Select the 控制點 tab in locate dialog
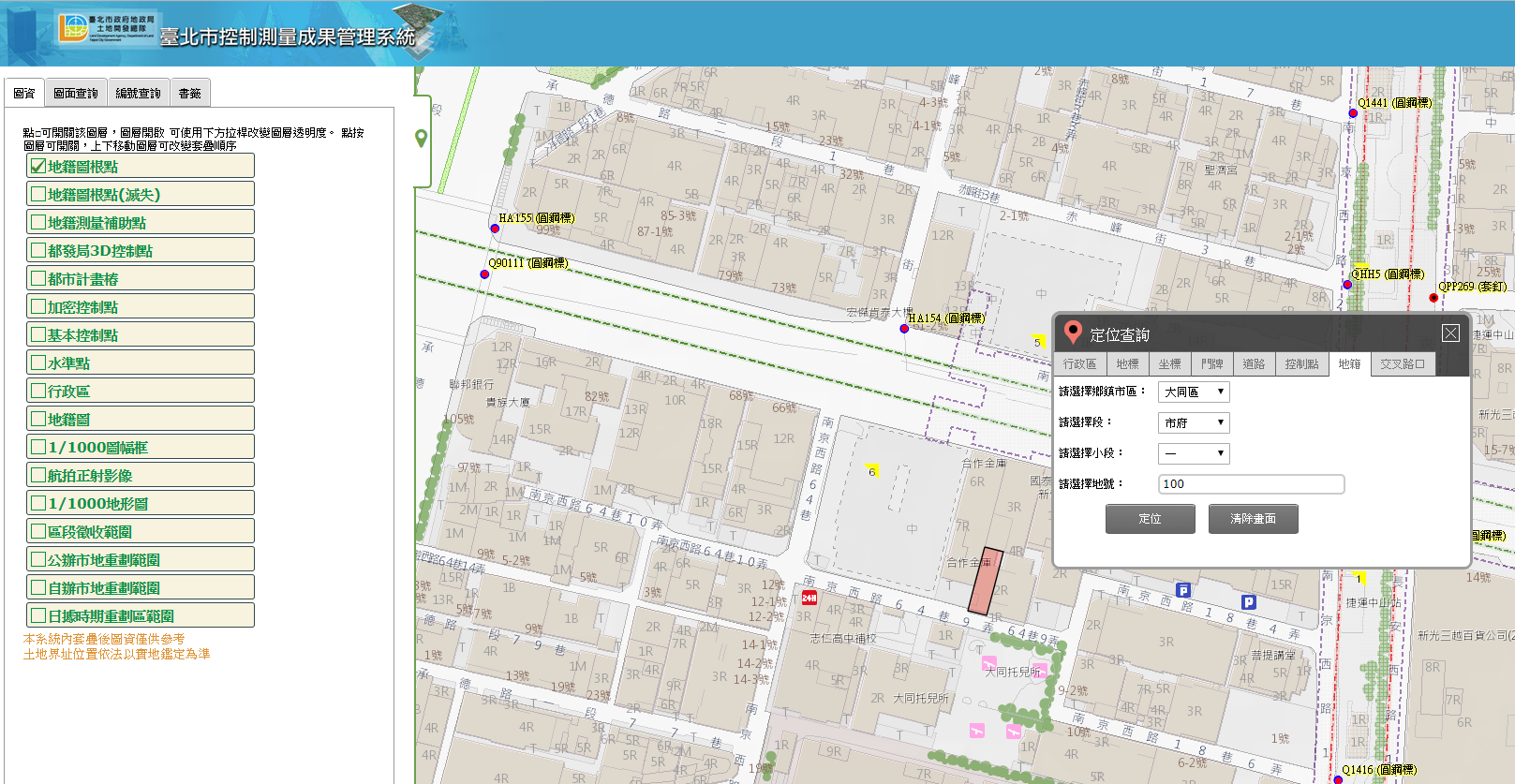The width and height of the screenshot is (1515, 784). 1301,364
